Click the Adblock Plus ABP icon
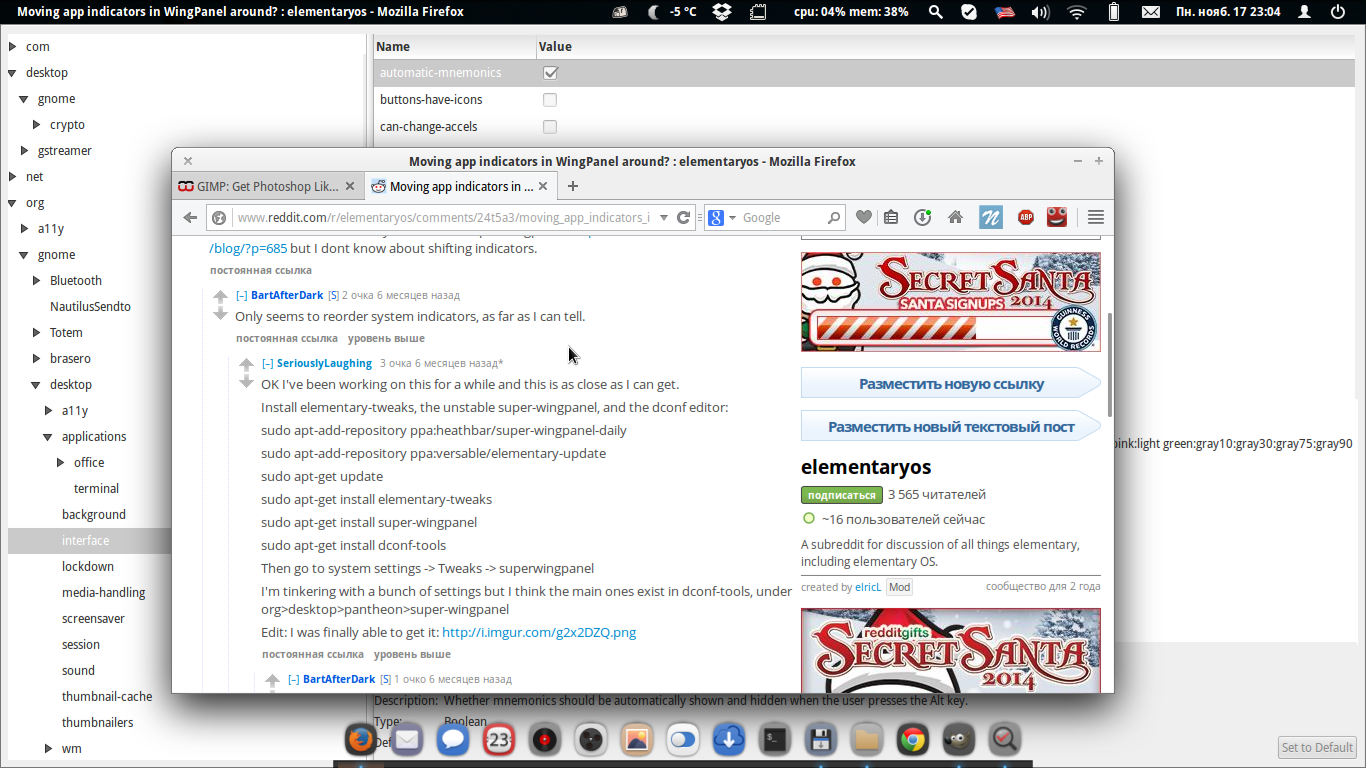This screenshot has height=768, width=1366. [1026, 217]
